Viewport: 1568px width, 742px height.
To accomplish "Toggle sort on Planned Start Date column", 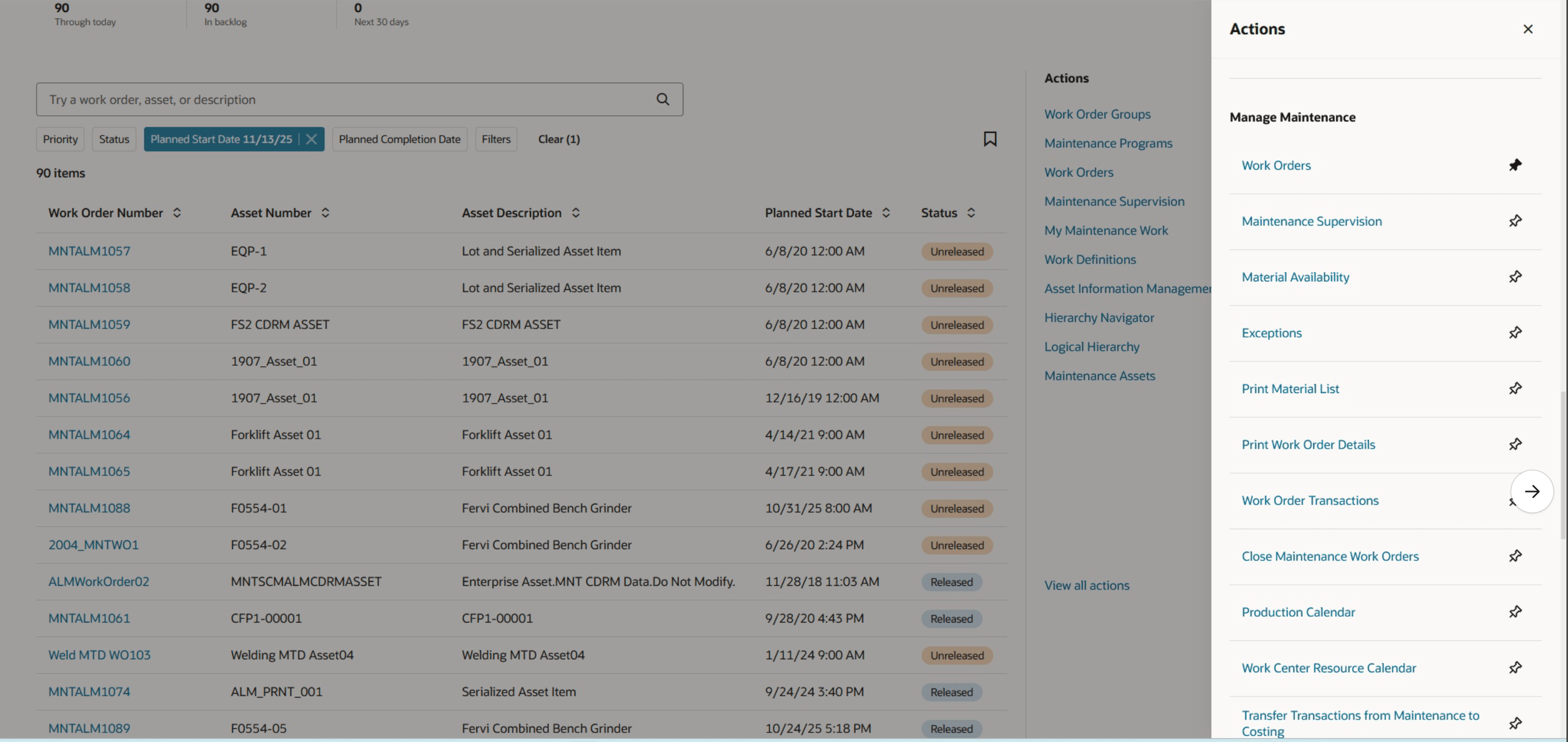I will [887, 212].
